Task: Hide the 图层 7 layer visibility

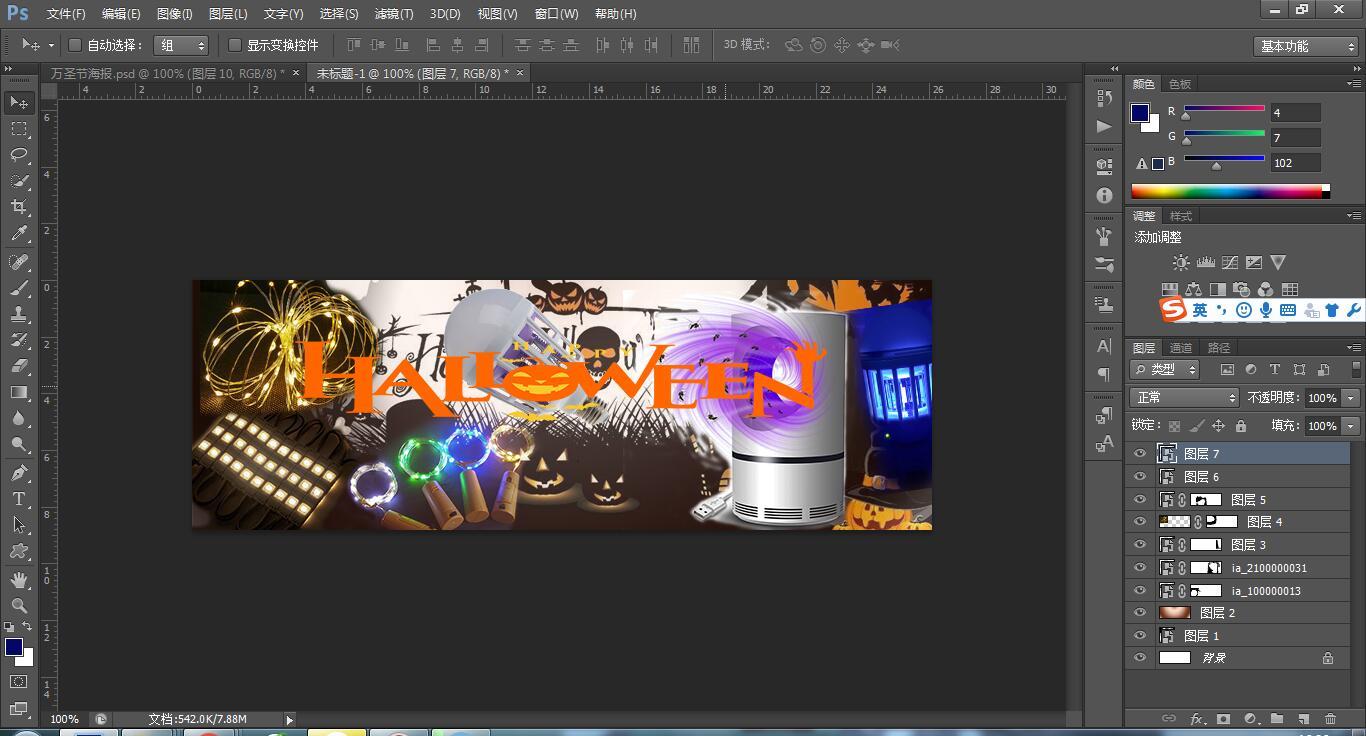Action: (x=1140, y=454)
